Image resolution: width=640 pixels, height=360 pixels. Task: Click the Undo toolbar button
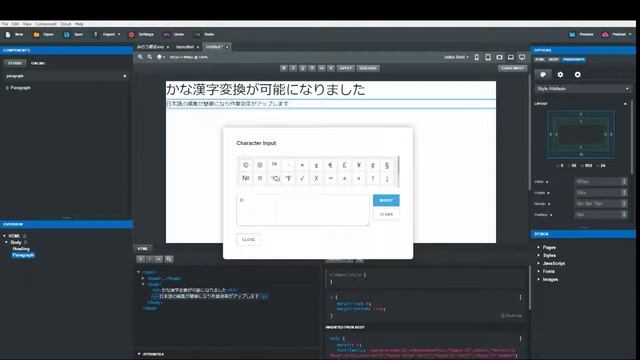[174, 35]
